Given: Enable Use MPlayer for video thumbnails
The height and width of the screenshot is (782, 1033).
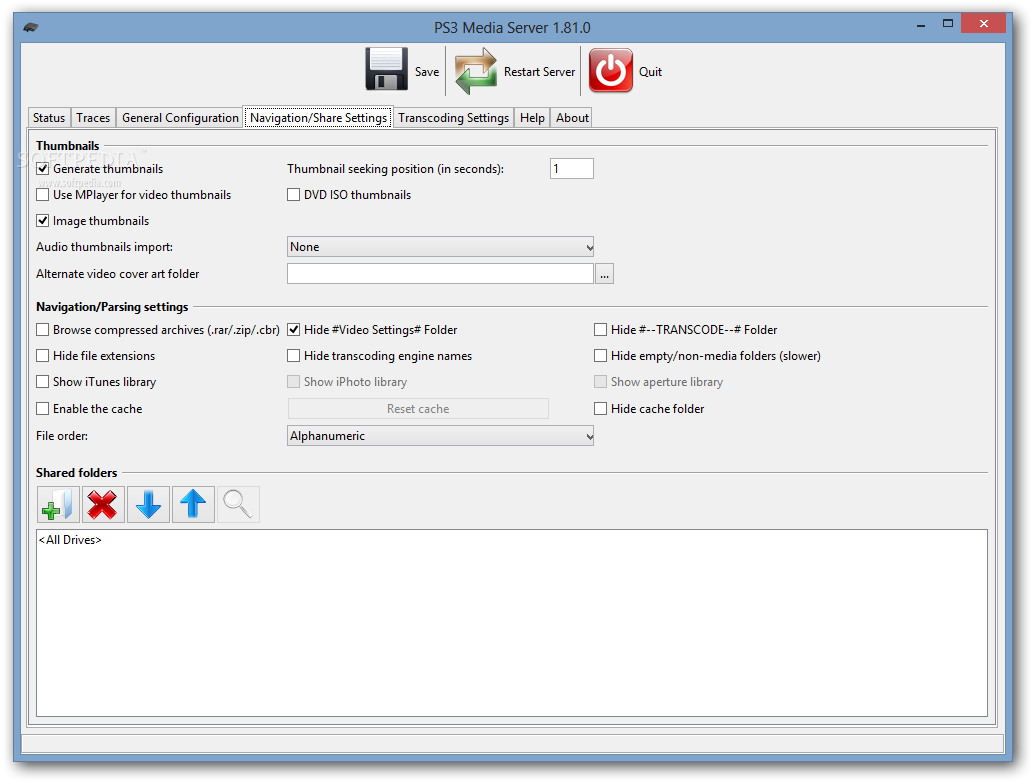Looking at the screenshot, I should coord(43,195).
